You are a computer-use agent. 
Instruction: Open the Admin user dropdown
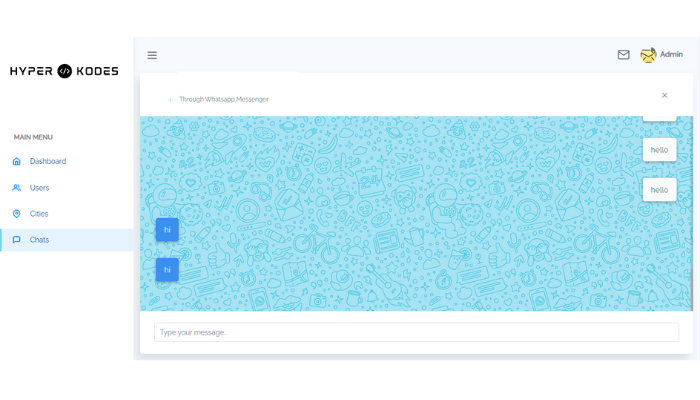click(671, 54)
